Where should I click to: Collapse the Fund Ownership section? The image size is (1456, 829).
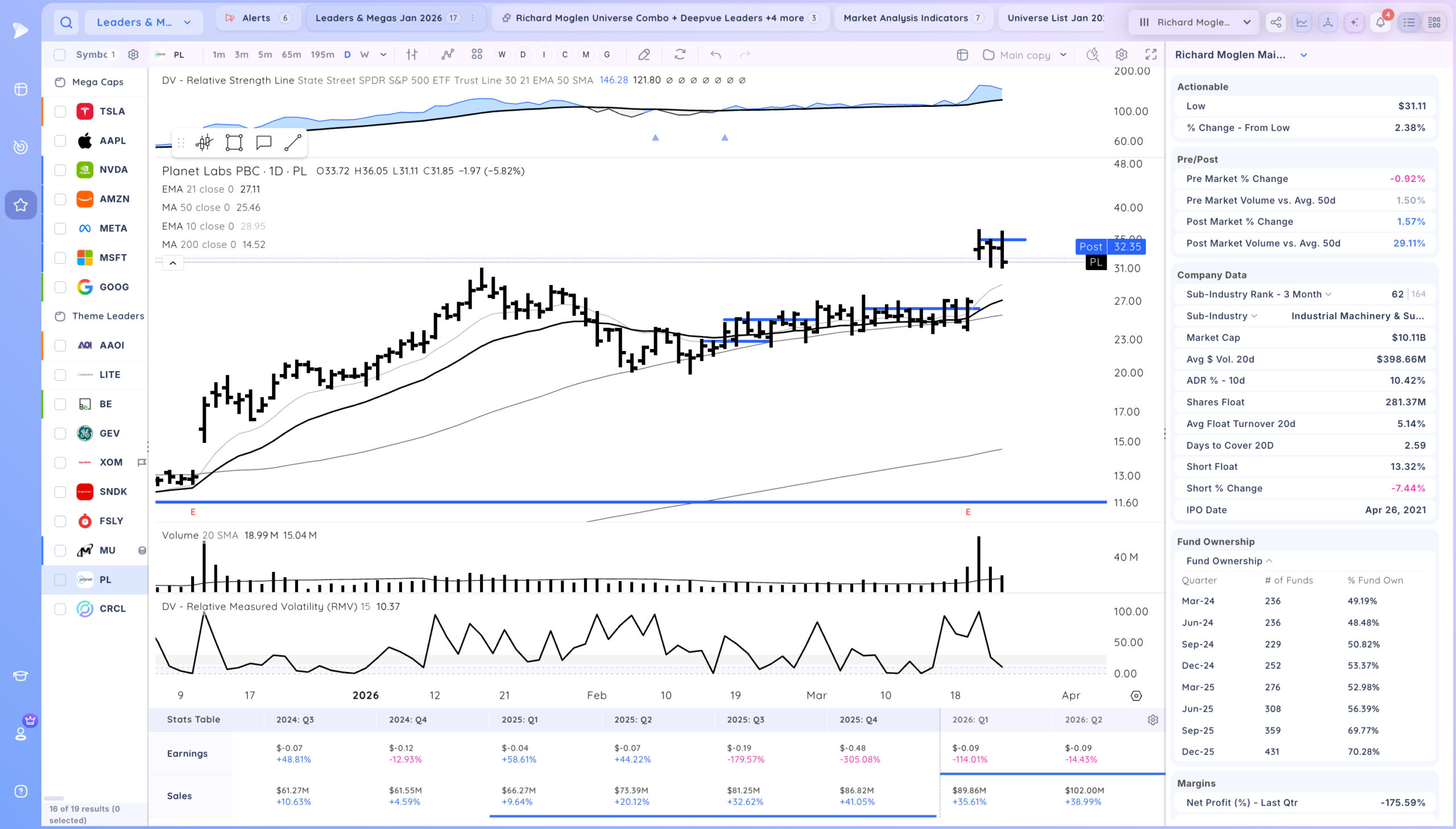[1229, 561]
